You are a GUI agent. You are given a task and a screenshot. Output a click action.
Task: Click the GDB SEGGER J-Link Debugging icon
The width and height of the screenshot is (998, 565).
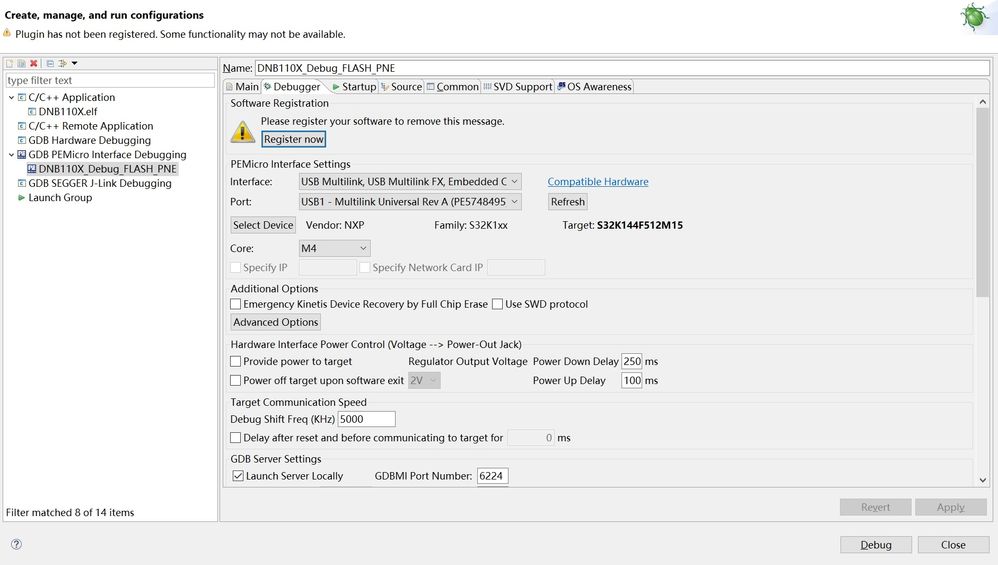pyautogui.click(x=22, y=183)
